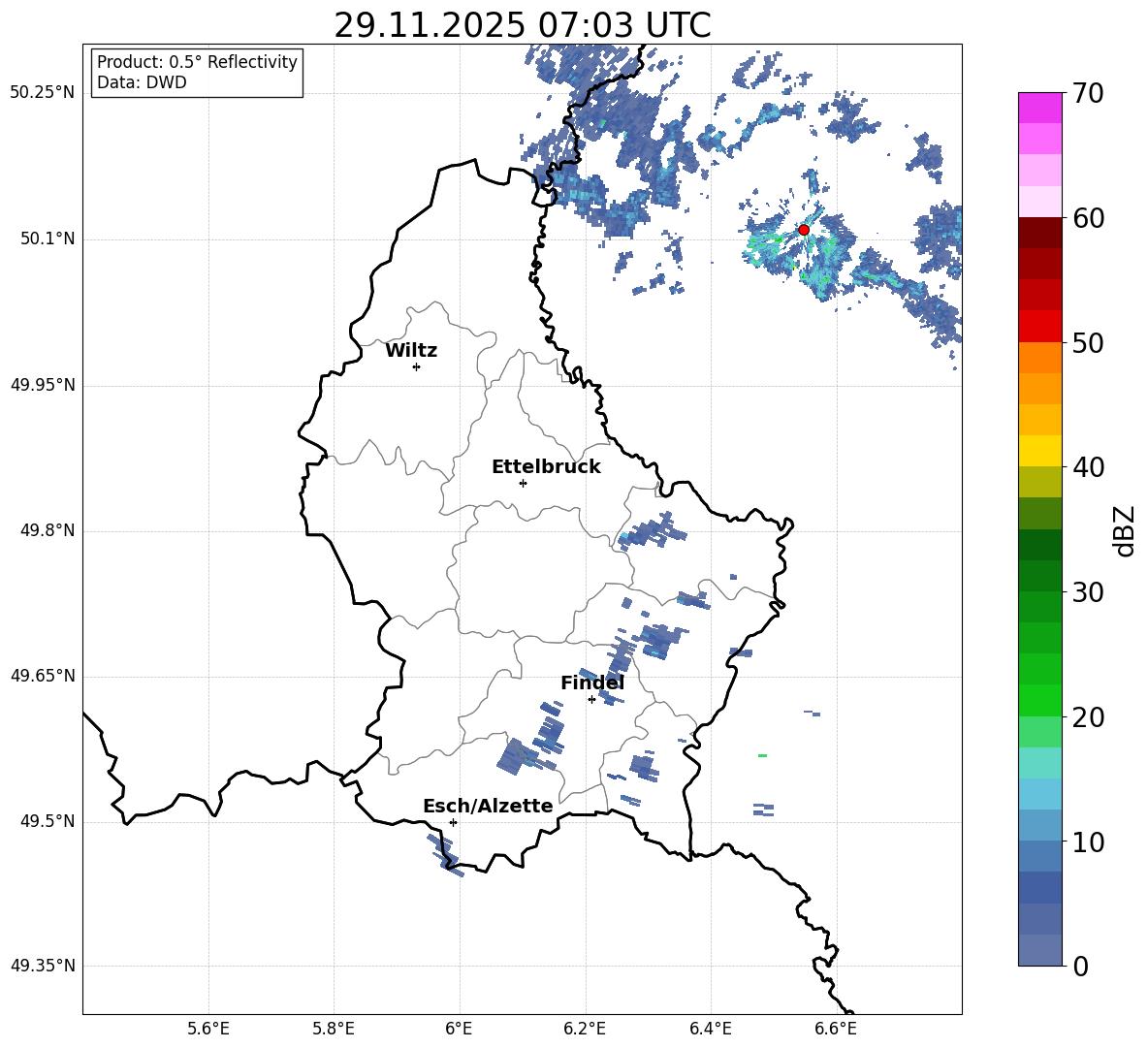The width and height of the screenshot is (1148, 1048).
Task: Select the Ettelbruck city label
Action: (546, 467)
